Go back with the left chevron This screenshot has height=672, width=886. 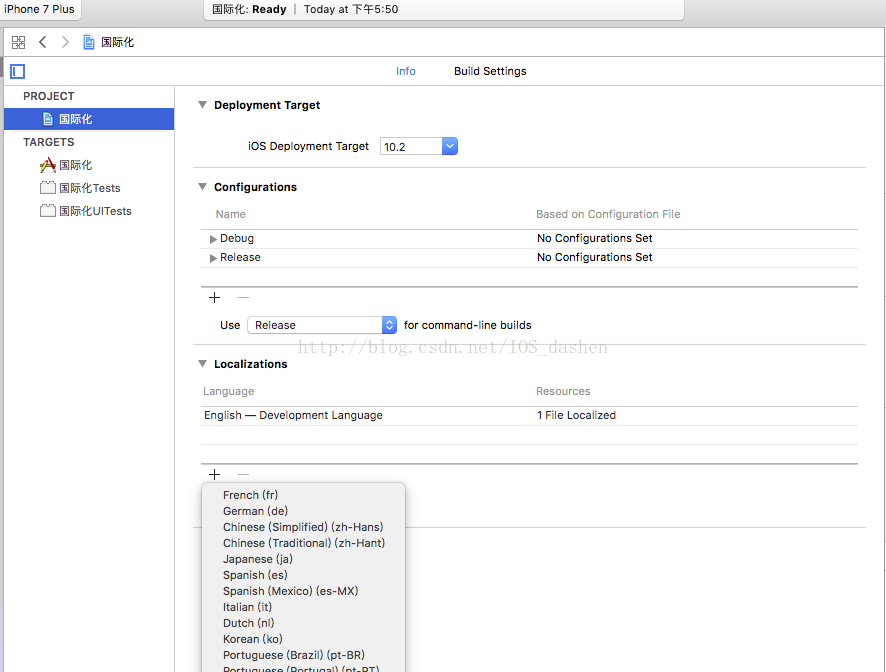pos(42,42)
